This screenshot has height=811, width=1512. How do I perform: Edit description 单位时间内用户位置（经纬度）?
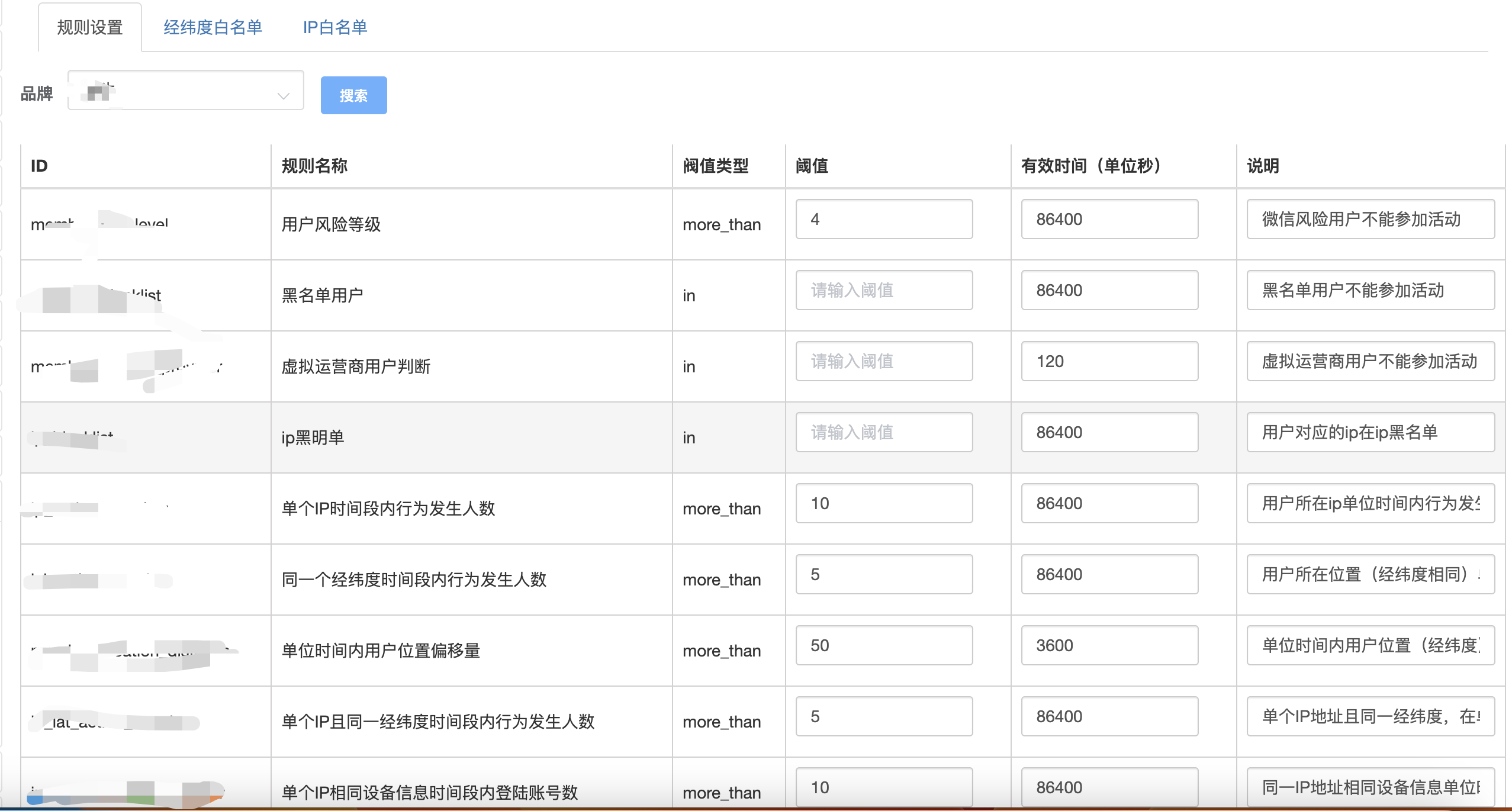click(1371, 645)
